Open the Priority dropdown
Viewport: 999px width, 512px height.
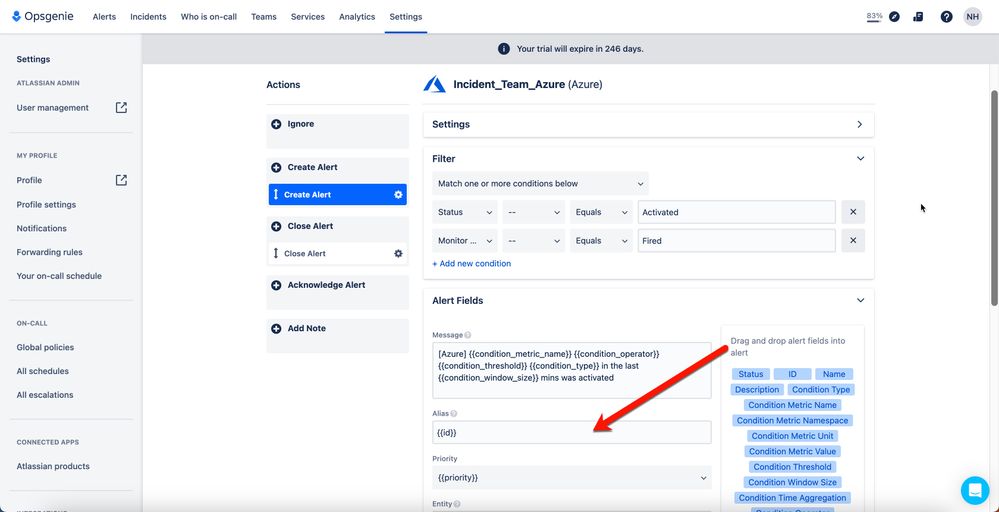[571, 478]
